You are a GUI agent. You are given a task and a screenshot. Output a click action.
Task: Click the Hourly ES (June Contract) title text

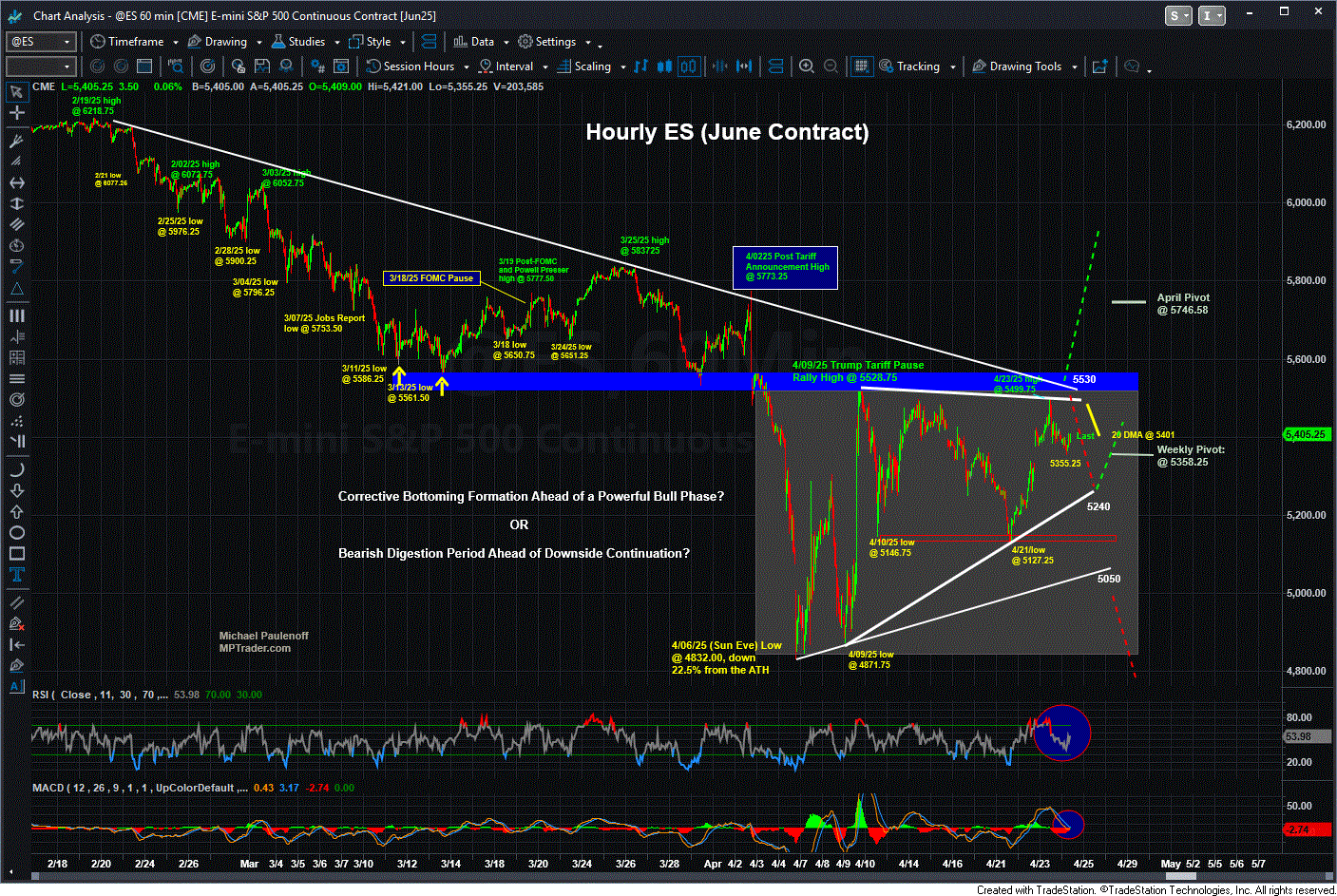[727, 132]
